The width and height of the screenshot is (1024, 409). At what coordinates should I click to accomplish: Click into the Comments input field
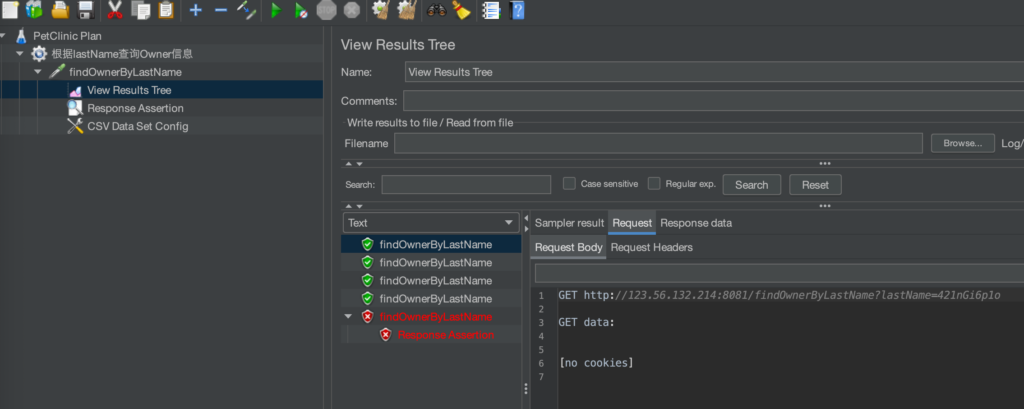tap(713, 101)
